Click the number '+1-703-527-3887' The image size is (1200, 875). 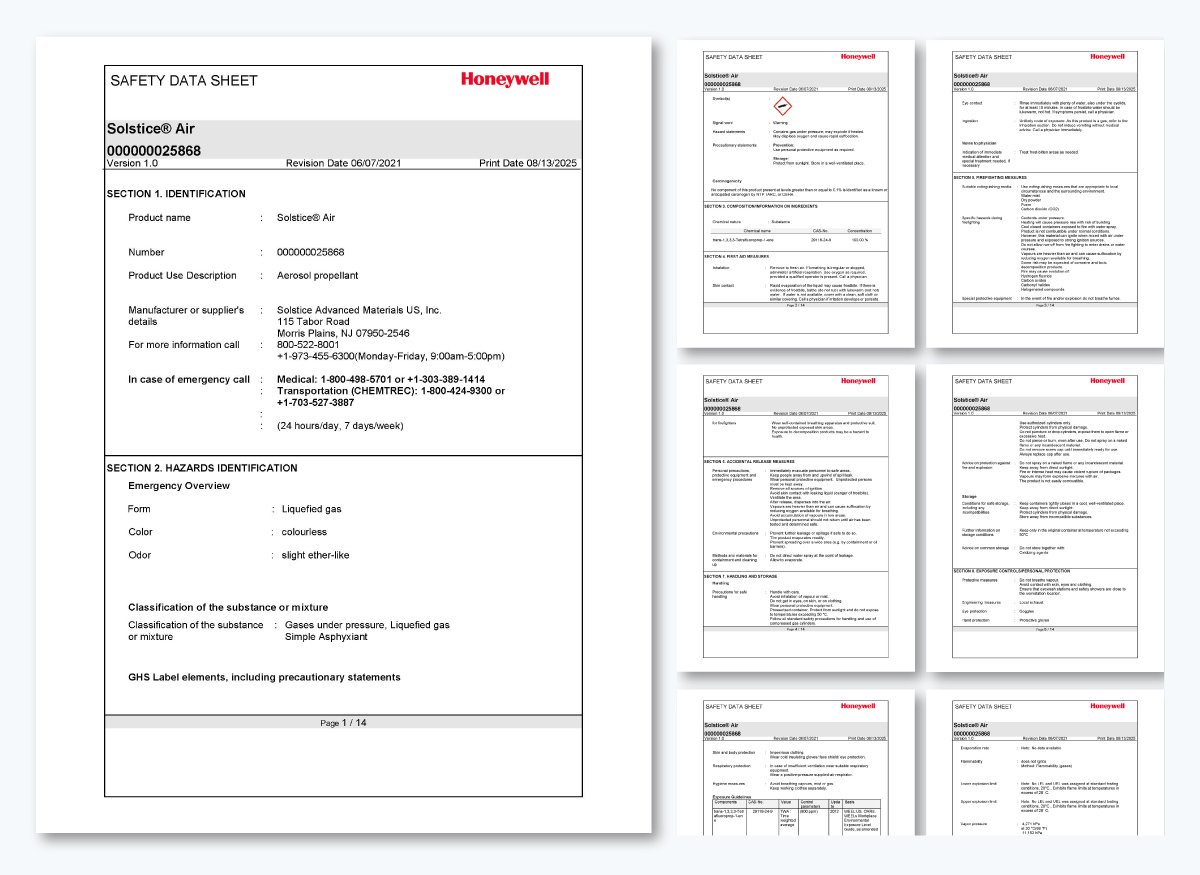click(315, 402)
